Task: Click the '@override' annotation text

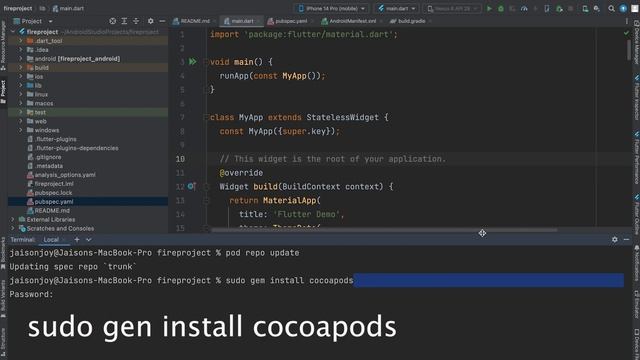Action: pos(241,173)
